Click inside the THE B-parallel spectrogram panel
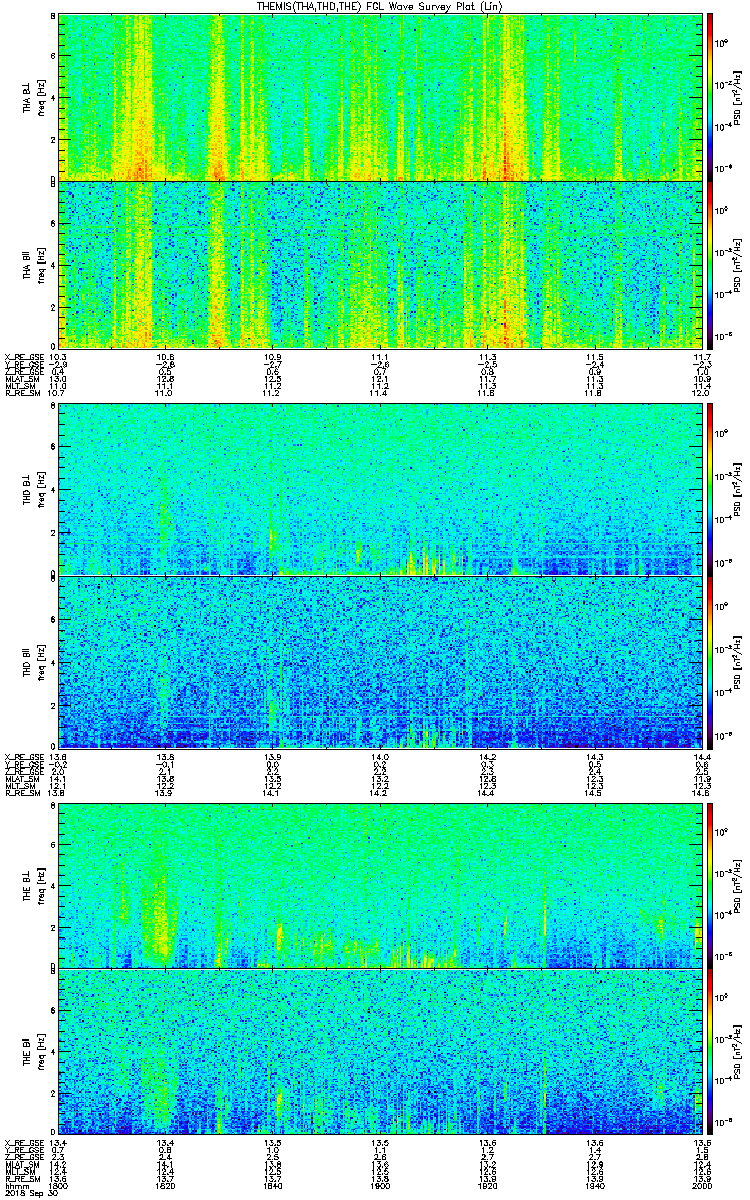The width and height of the screenshot is (750, 1200). click(x=380, y=1051)
